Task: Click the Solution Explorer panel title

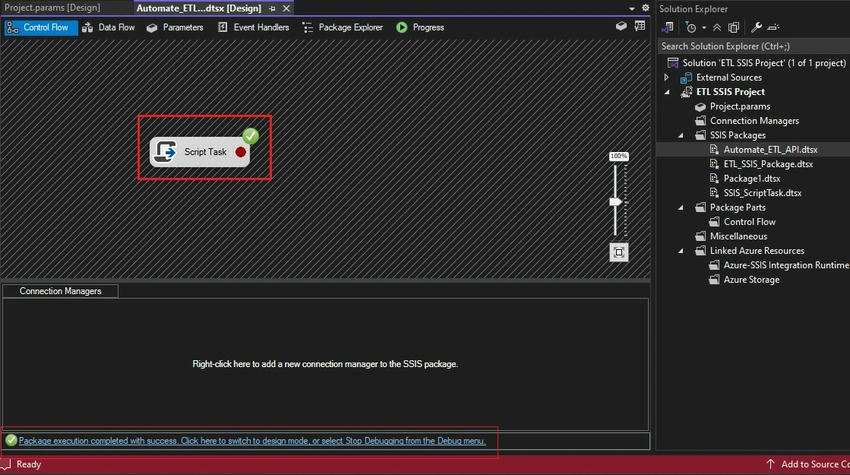Action: [x=693, y=9]
